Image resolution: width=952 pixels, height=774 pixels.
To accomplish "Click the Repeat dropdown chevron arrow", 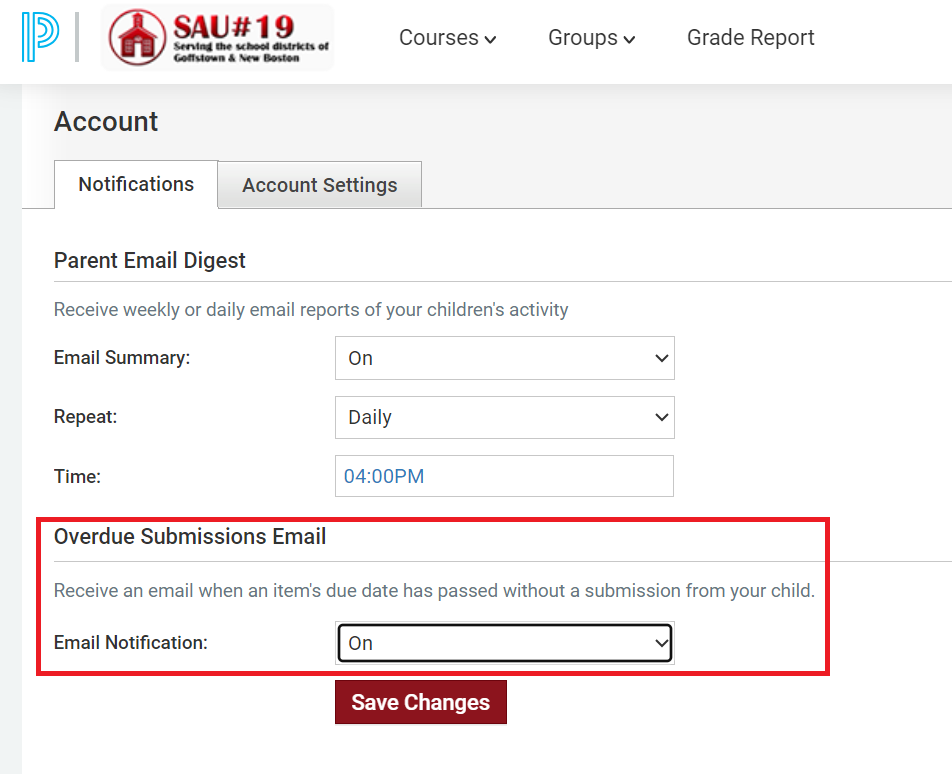I will tap(662, 417).
